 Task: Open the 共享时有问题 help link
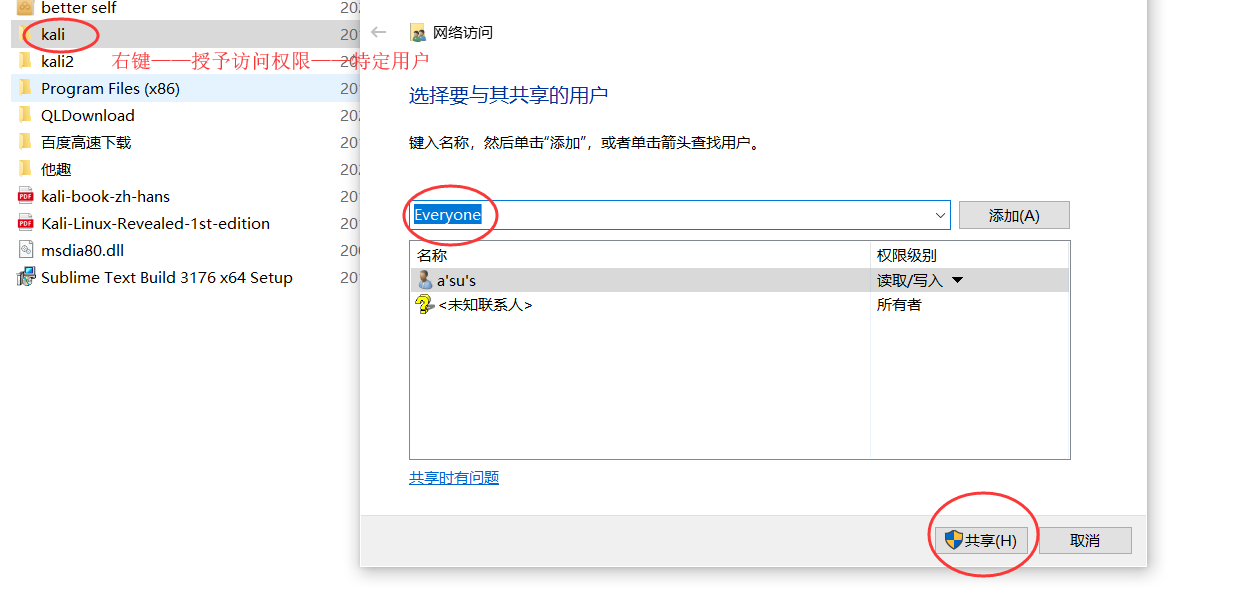coord(454,478)
